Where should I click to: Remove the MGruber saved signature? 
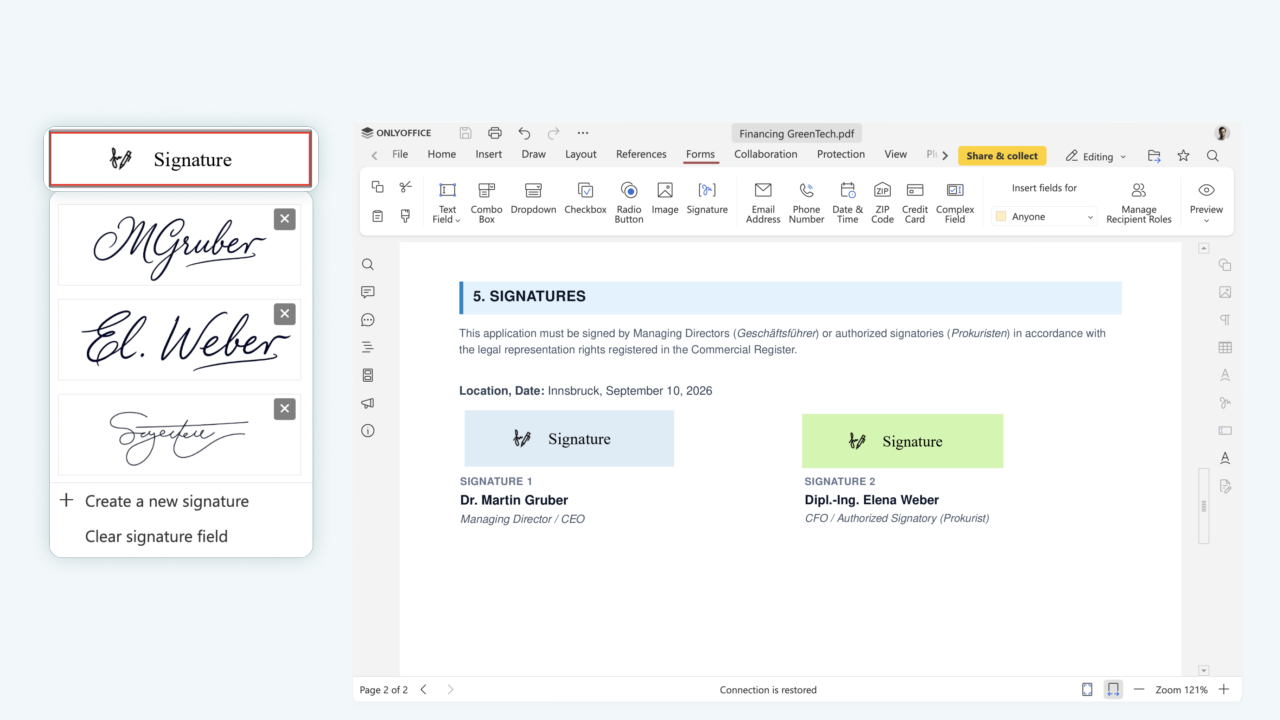(285, 219)
